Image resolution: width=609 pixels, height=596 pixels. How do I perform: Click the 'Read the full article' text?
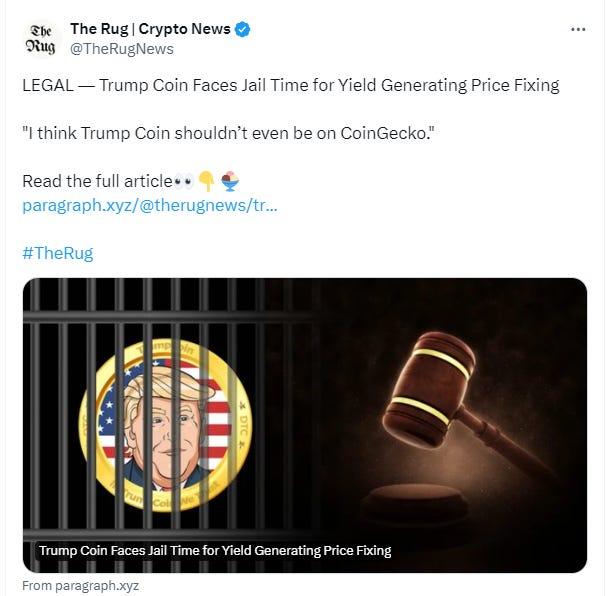pyautogui.click(x=97, y=181)
